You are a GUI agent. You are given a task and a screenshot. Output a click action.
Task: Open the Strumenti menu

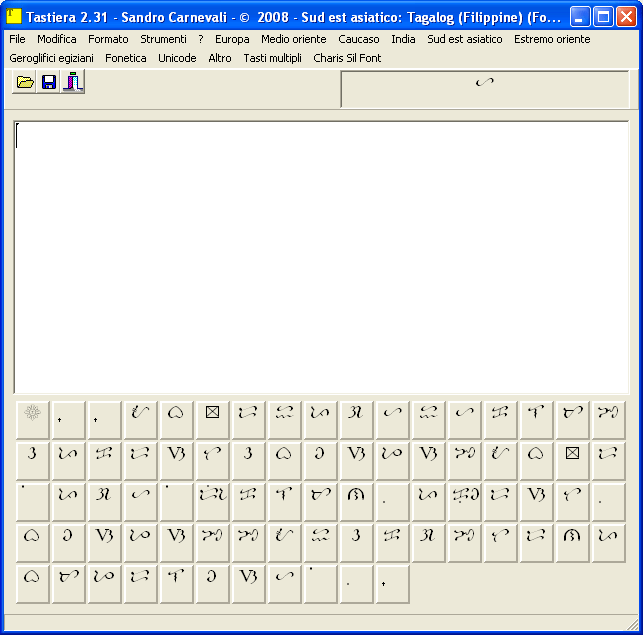click(x=163, y=39)
